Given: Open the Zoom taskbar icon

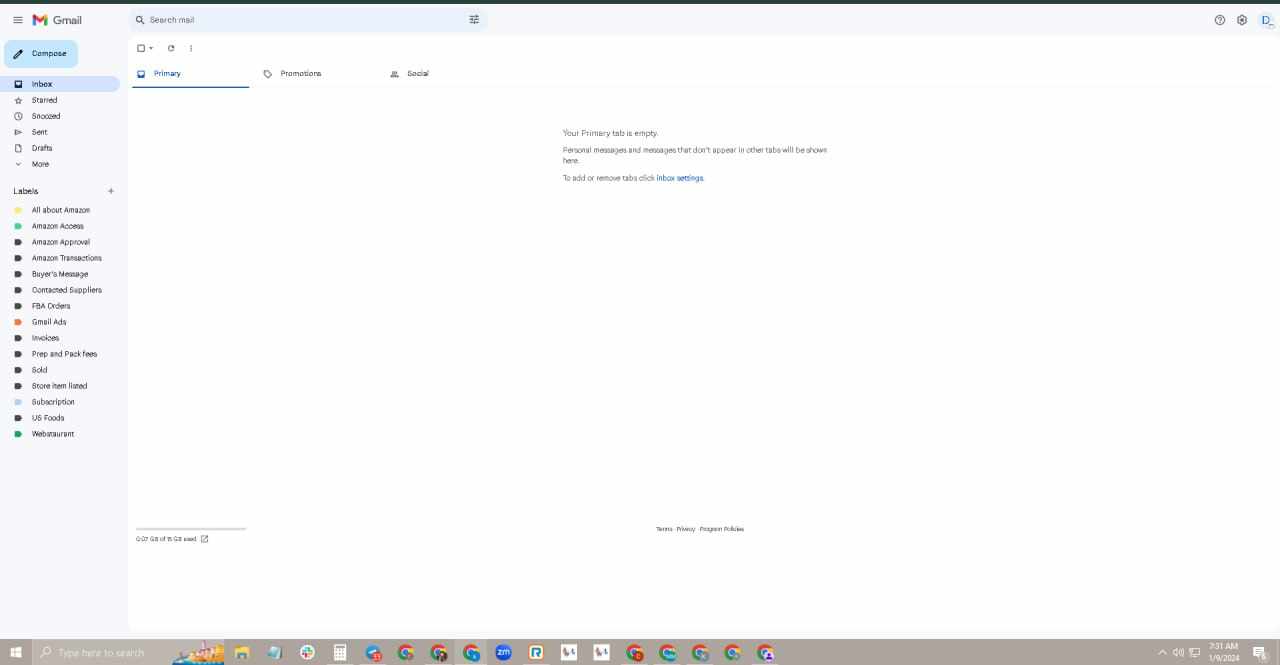Looking at the screenshot, I should tap(503, 653).
